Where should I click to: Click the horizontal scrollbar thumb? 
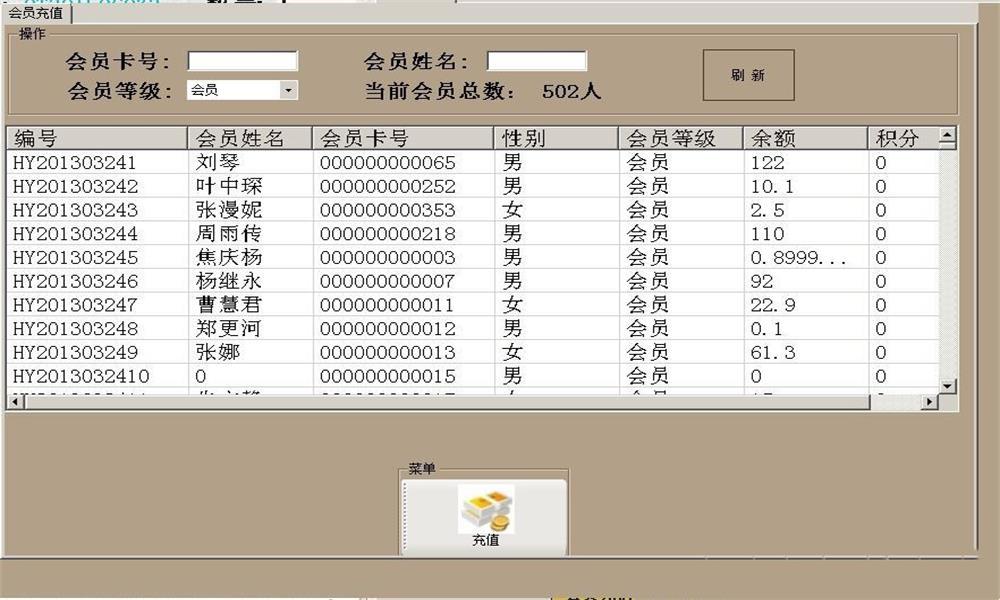pyautogui.click(x=447, y=402)
